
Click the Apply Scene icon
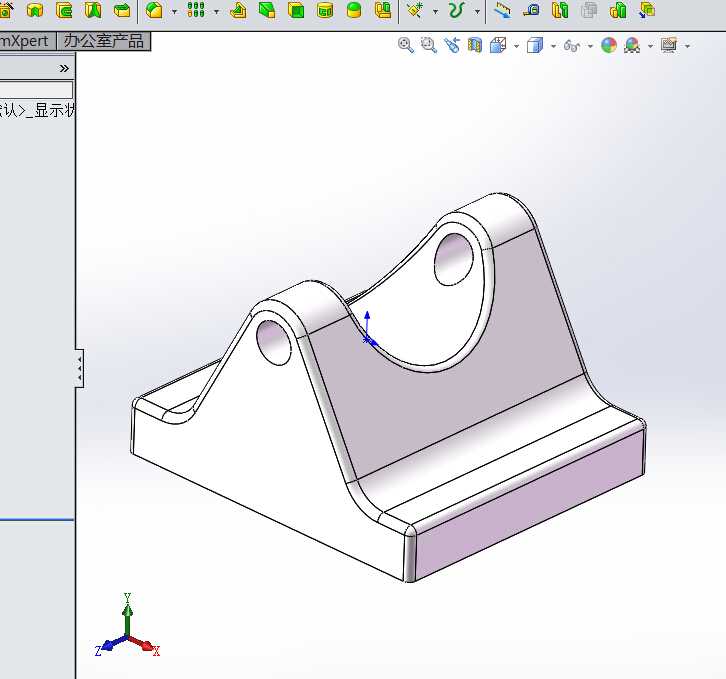[x=632, y=45]
